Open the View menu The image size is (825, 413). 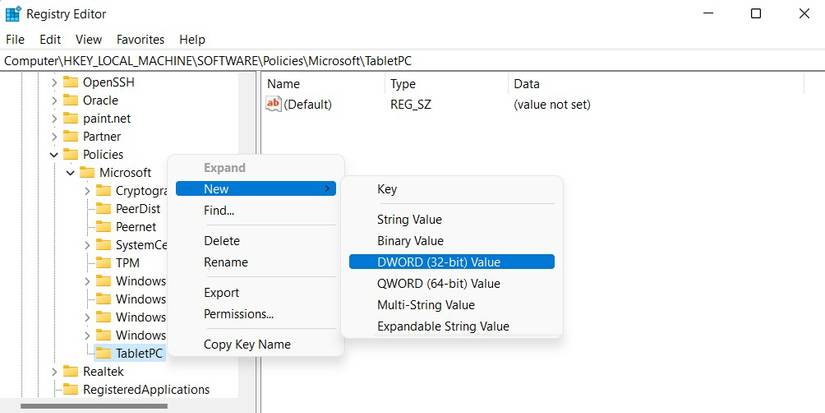(89, 39)
